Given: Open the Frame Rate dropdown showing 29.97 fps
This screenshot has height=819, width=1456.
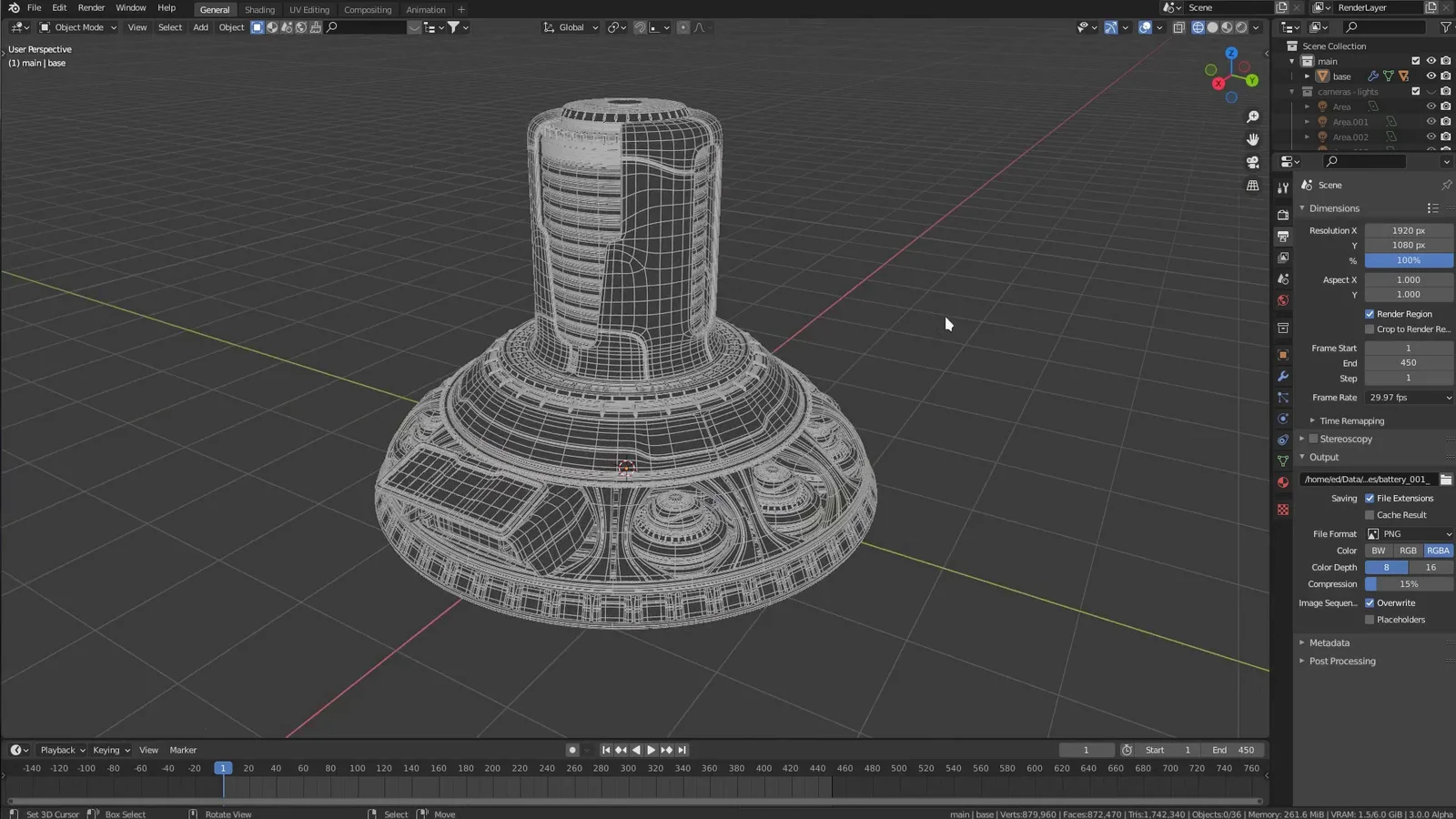Looking at the screenshot, I should click(1408, 397).
